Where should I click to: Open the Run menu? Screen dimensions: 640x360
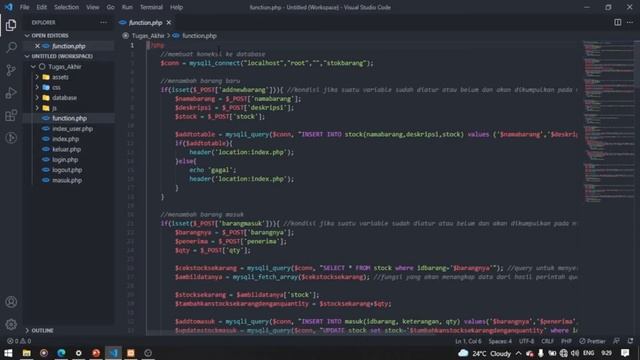pyautogui.click(x=127, y=7)
